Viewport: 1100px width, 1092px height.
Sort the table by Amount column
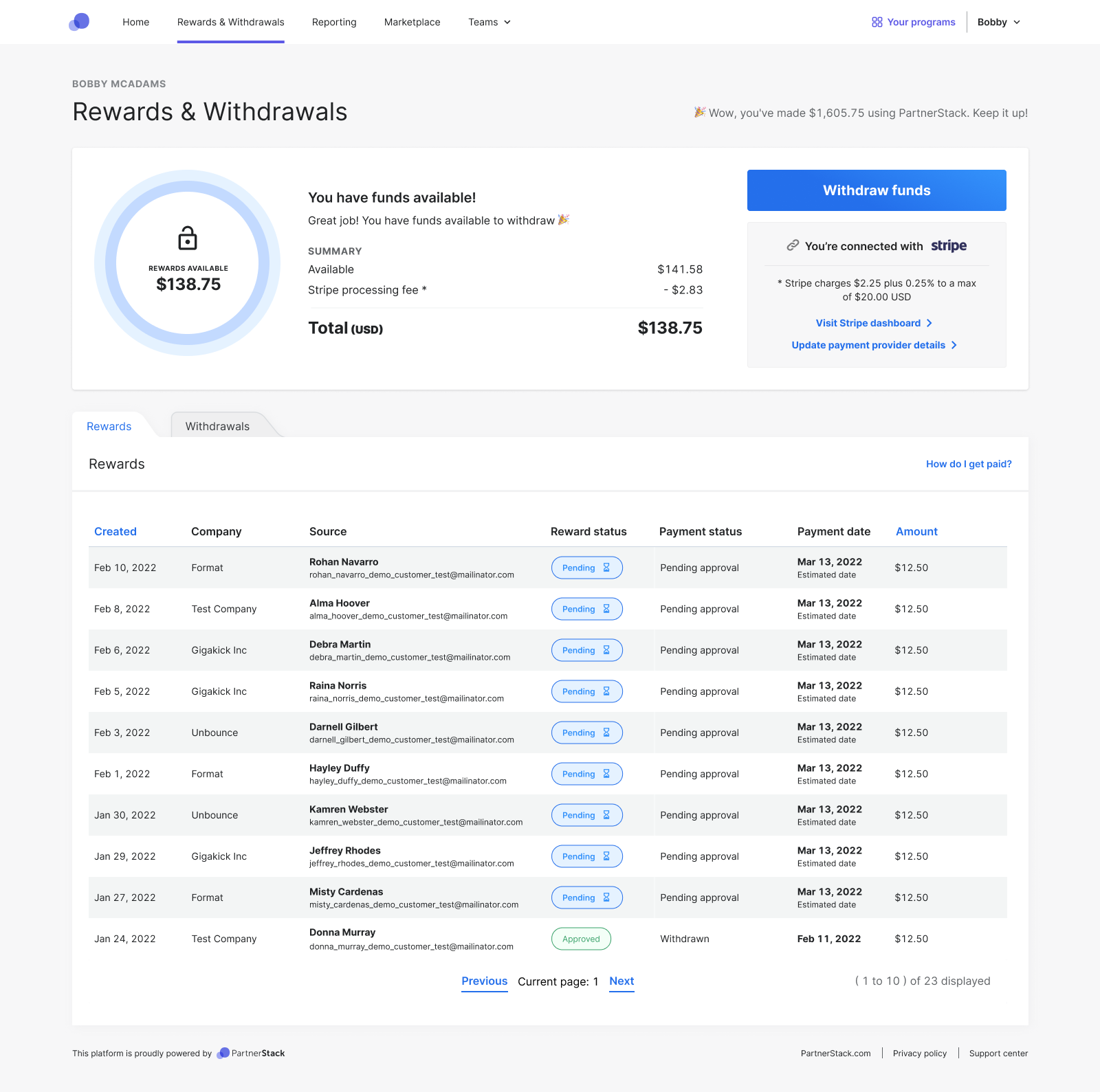coord(916,531)
